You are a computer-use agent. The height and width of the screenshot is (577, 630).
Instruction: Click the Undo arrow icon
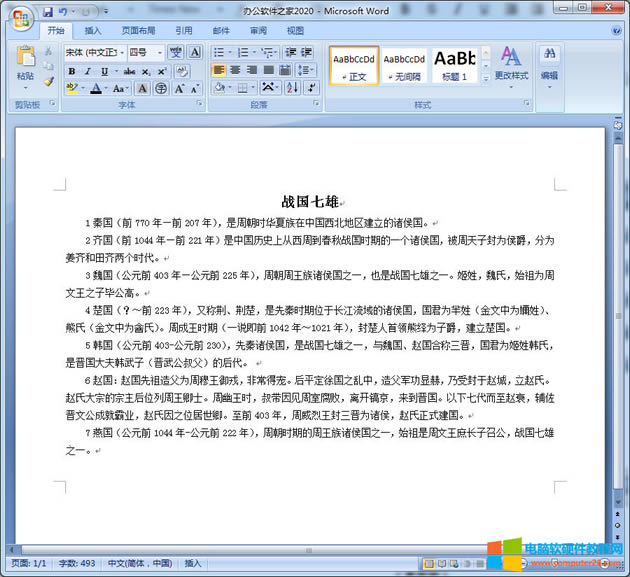coord(63,12)
